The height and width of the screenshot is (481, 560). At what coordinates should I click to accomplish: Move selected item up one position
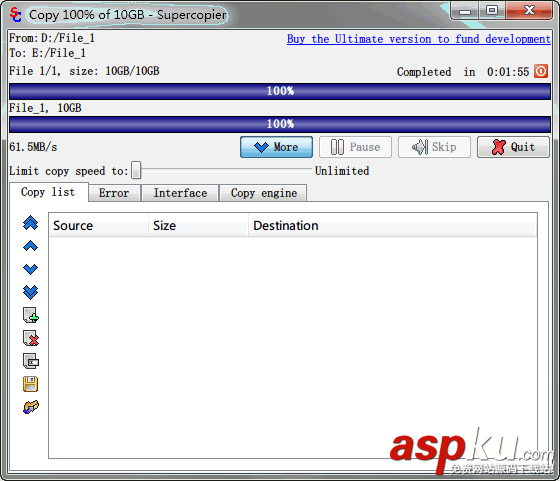click(x=30, y=246)
